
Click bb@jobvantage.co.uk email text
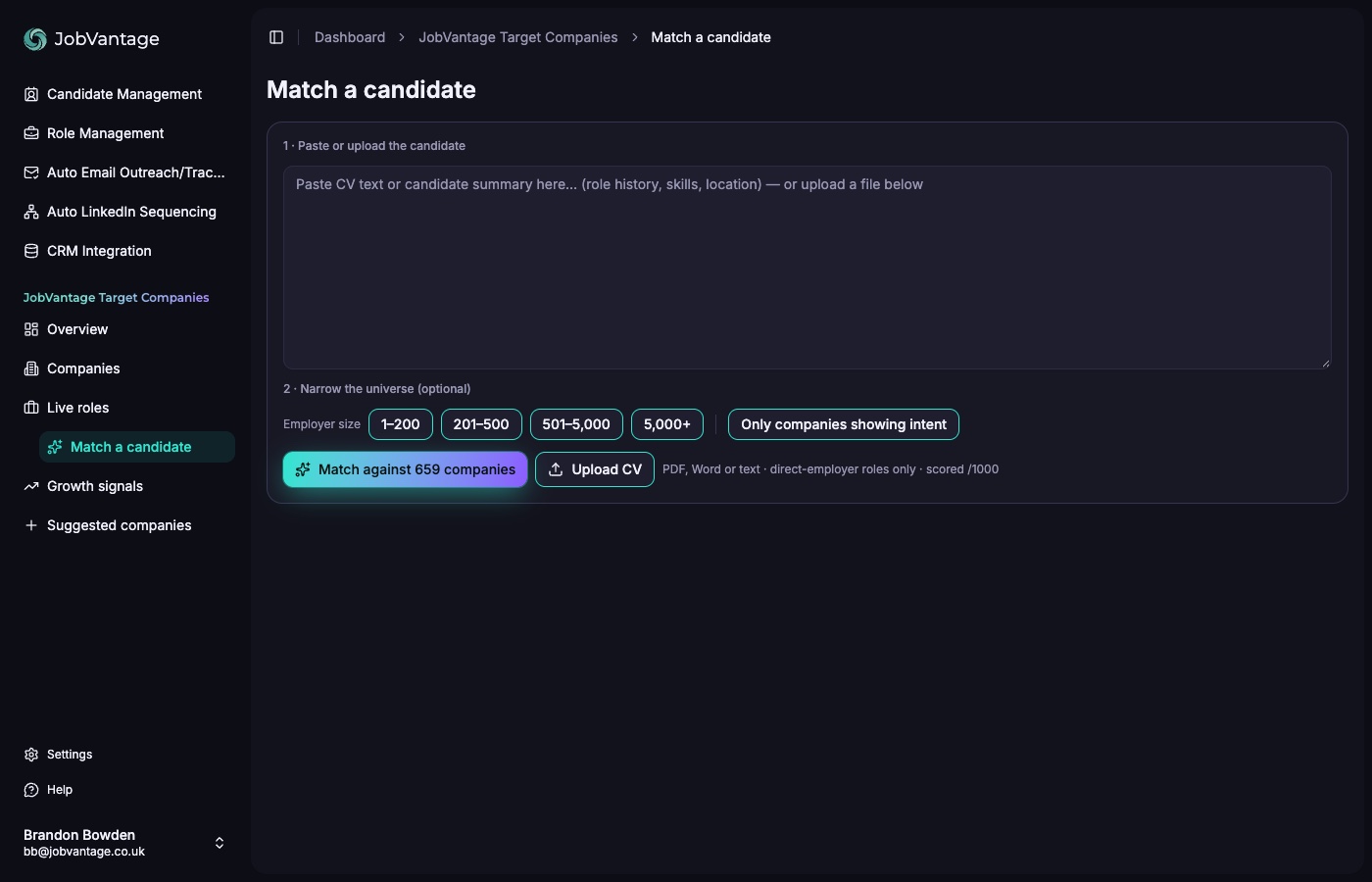(x=84, y=852)
